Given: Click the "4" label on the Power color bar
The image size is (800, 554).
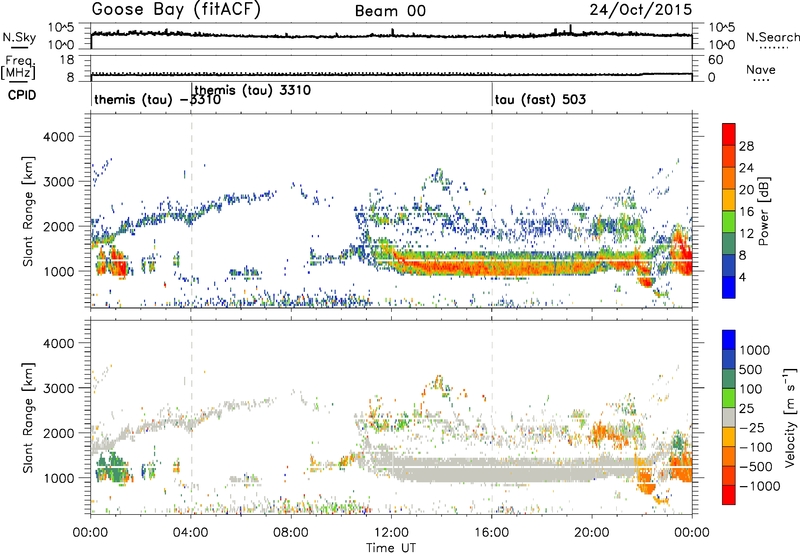Looking at the screenshot, I should pyautogui.click(x=743, y=277).
